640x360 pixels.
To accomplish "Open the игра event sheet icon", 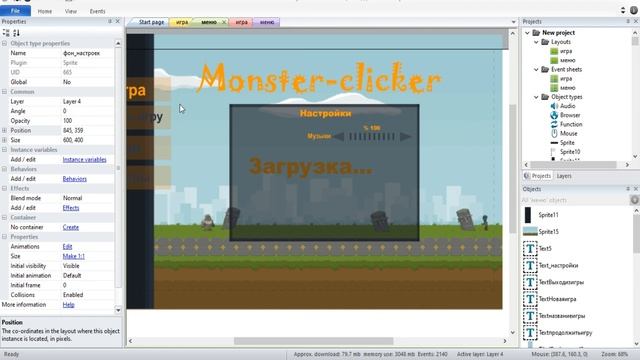I will [554, 79].
